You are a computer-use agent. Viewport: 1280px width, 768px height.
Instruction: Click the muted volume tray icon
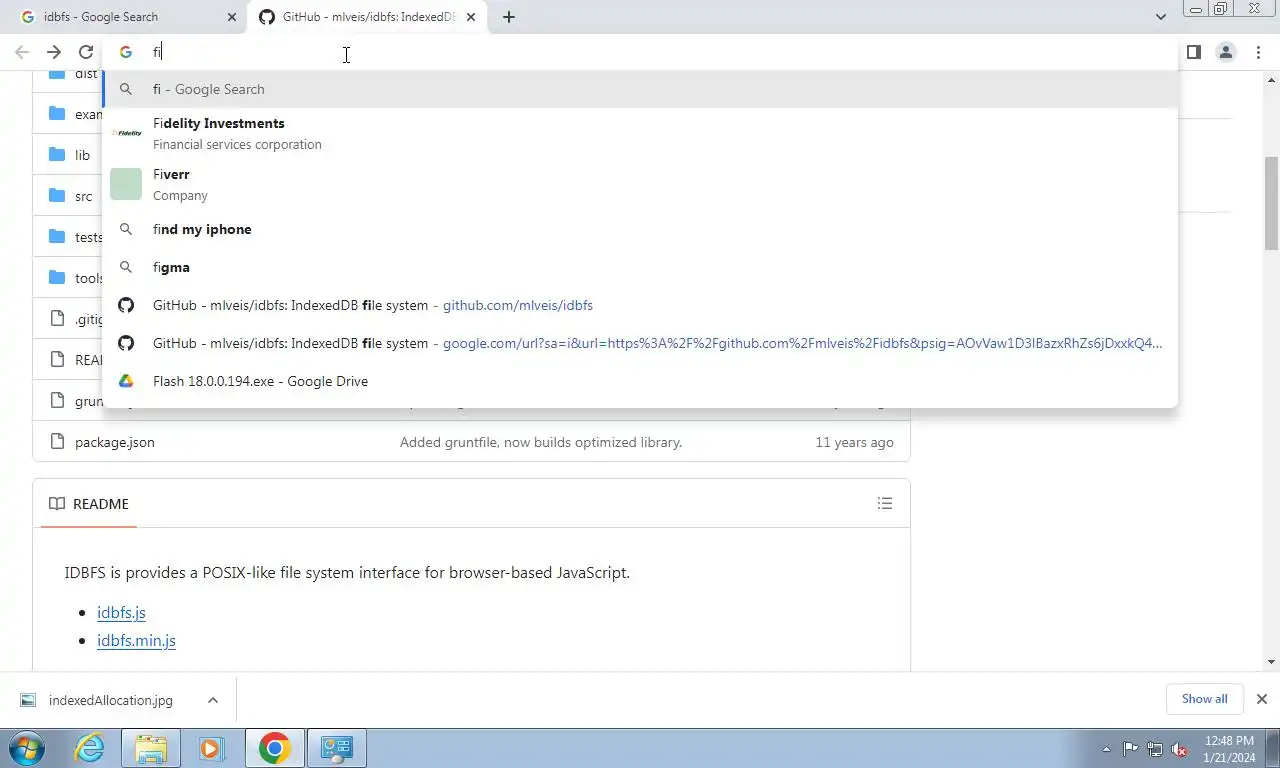[x=1179, y=749]
